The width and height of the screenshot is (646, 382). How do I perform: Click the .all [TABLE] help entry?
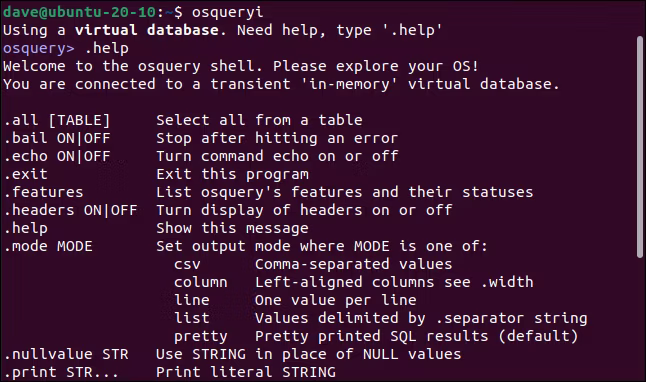coord(57,120)
